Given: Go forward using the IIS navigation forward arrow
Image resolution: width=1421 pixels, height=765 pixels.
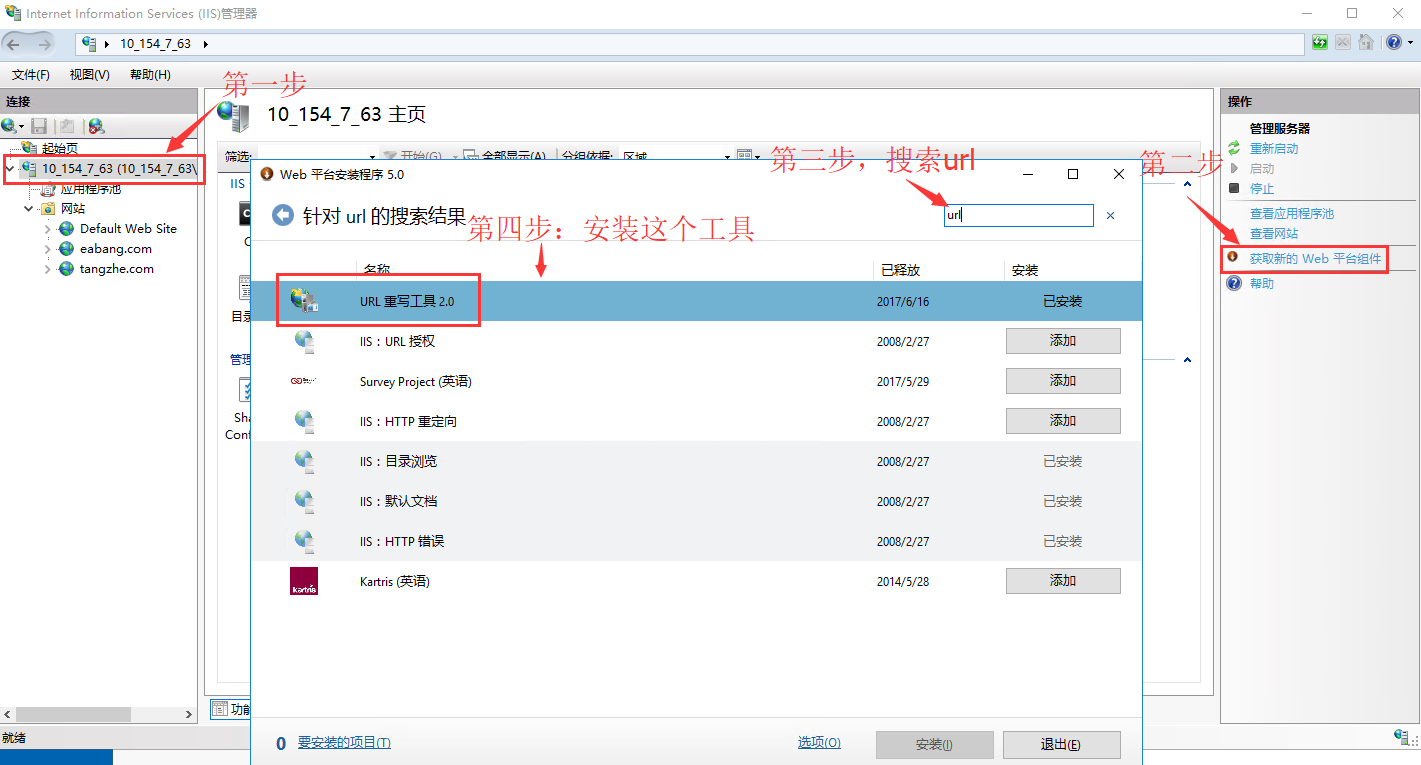Looking at the screenshot, I should click(x=44, y=44).
